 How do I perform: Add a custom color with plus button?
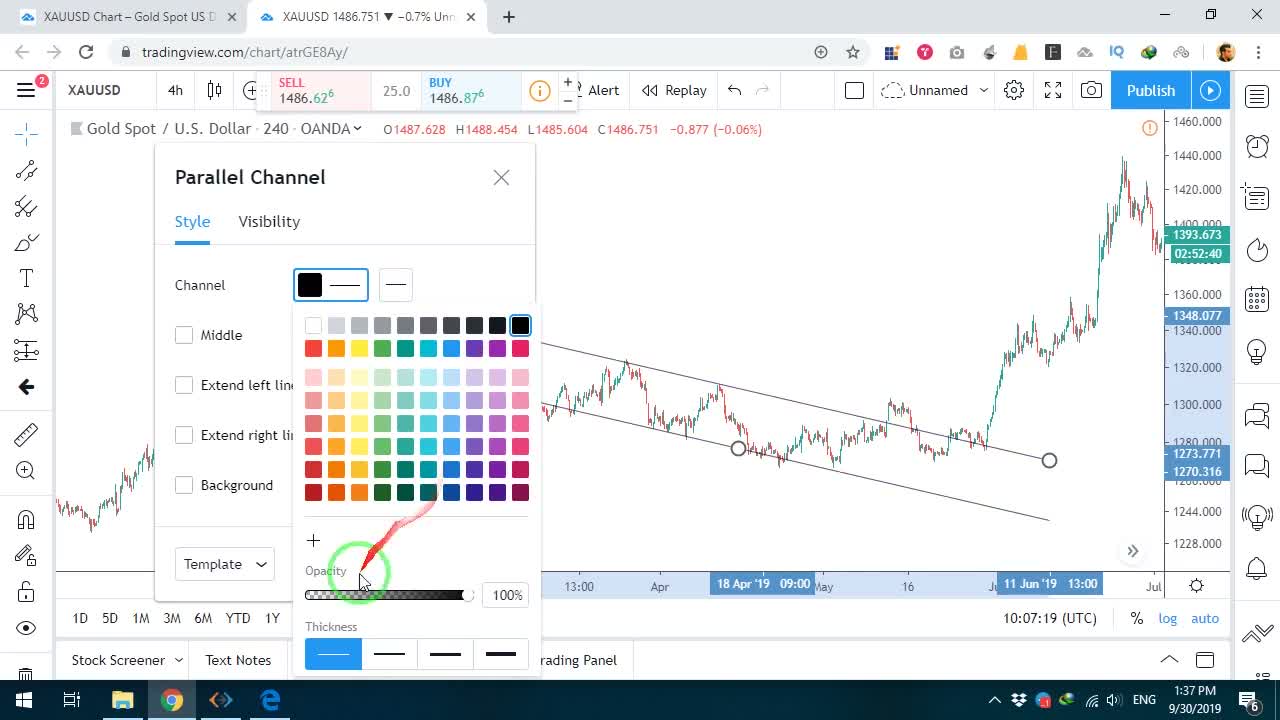click(x=313, y=541)
